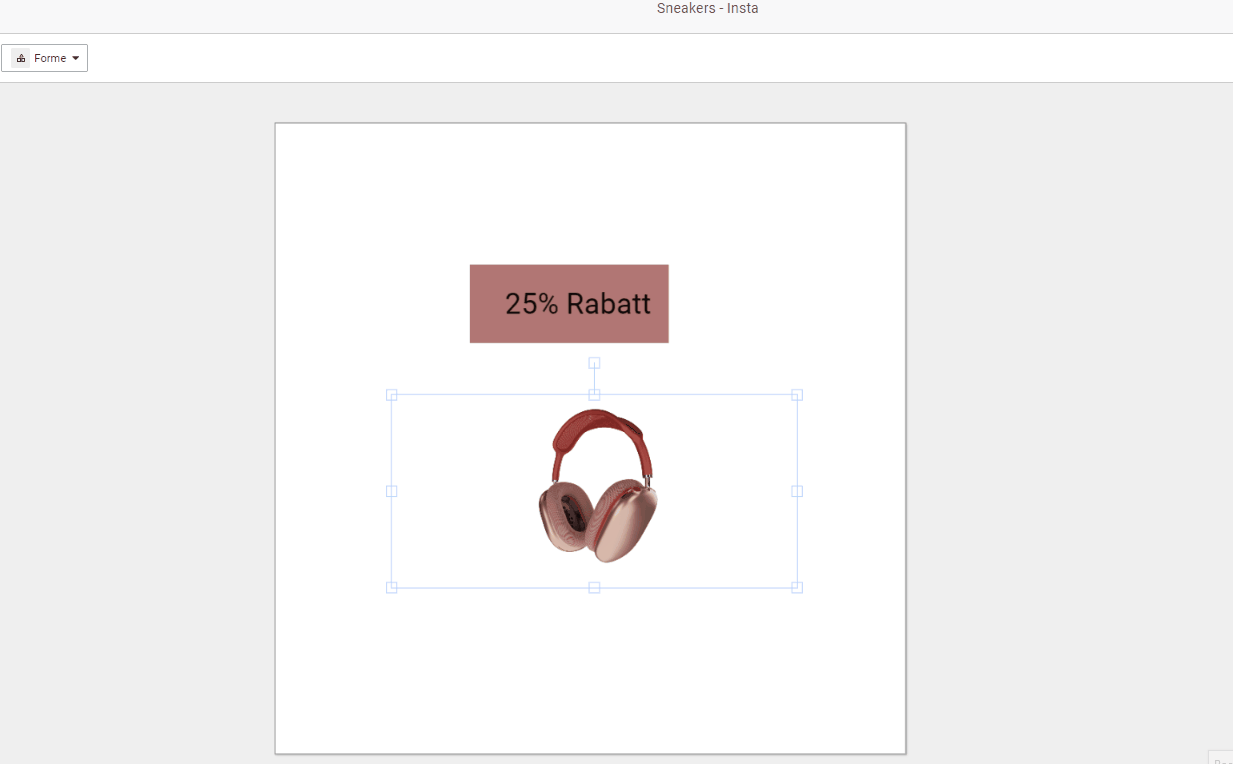Click the top-right resize handle of selection

click(x=797, y=395)
